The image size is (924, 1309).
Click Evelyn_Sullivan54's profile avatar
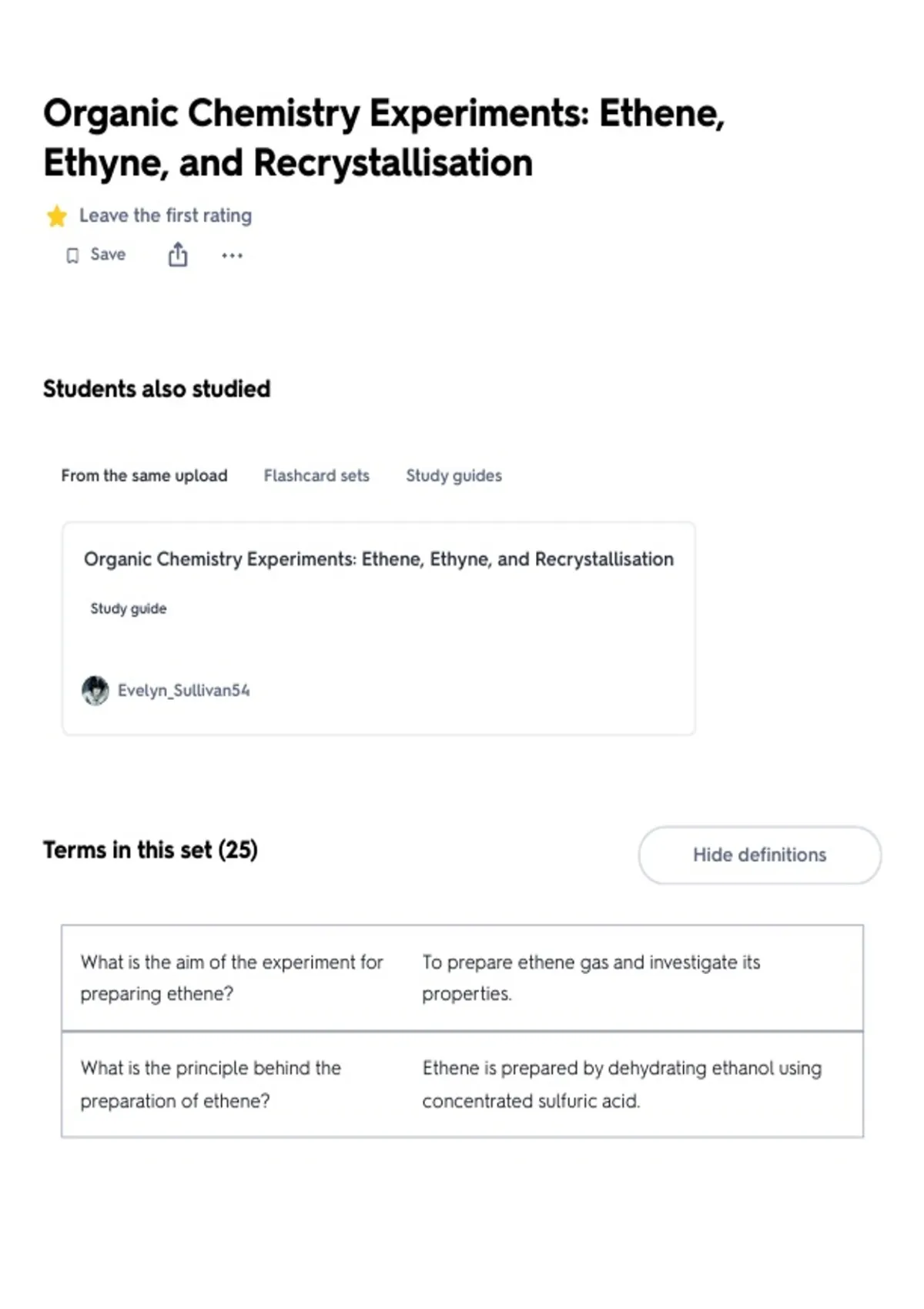(x=95, y=690)
